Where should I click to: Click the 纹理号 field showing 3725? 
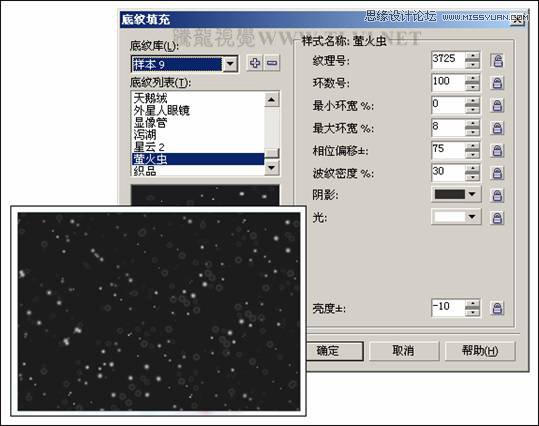point(448,60)
